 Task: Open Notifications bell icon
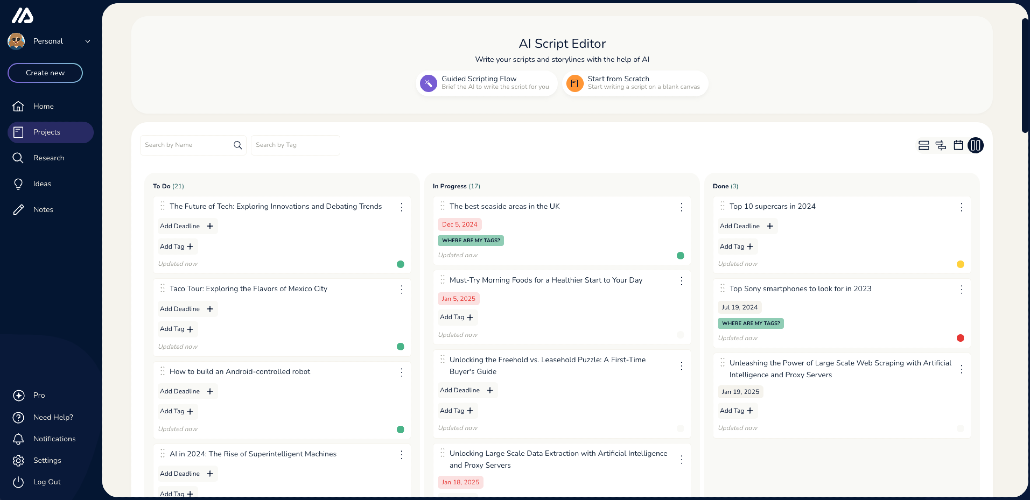19,439
